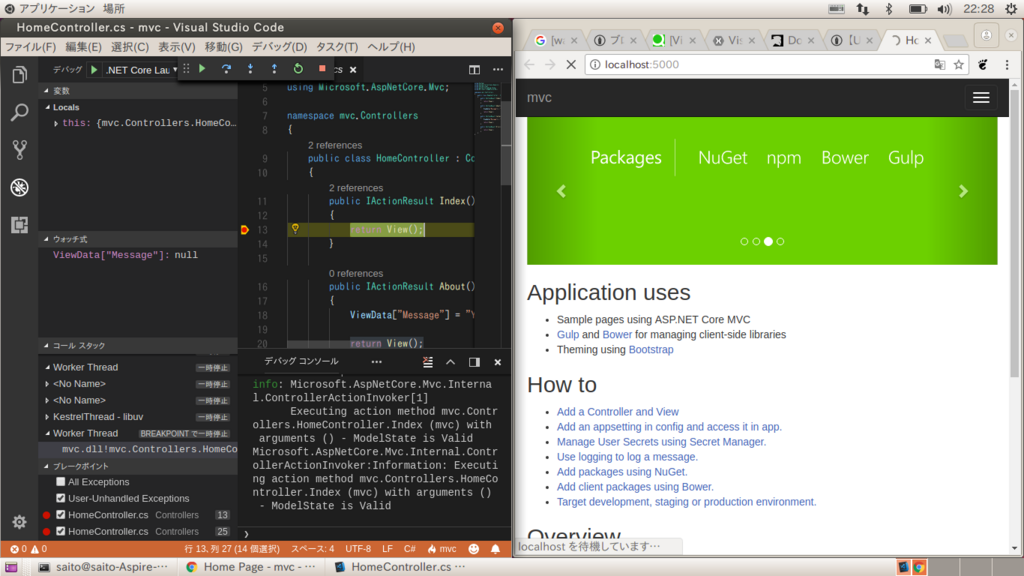Click the Restart debug button
Screen dimensions: 1024x576
298,69
